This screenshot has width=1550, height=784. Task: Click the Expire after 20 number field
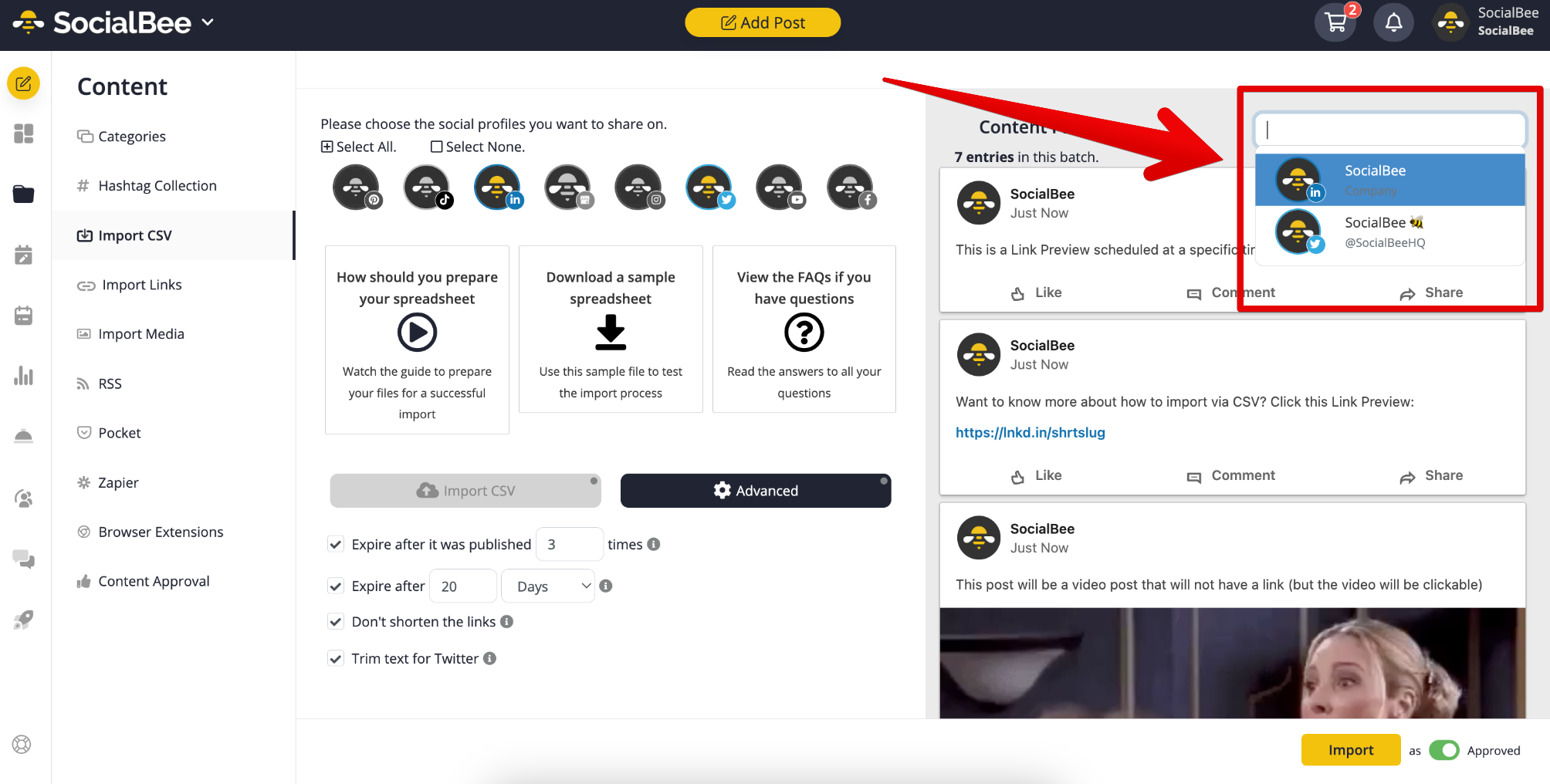462,586
